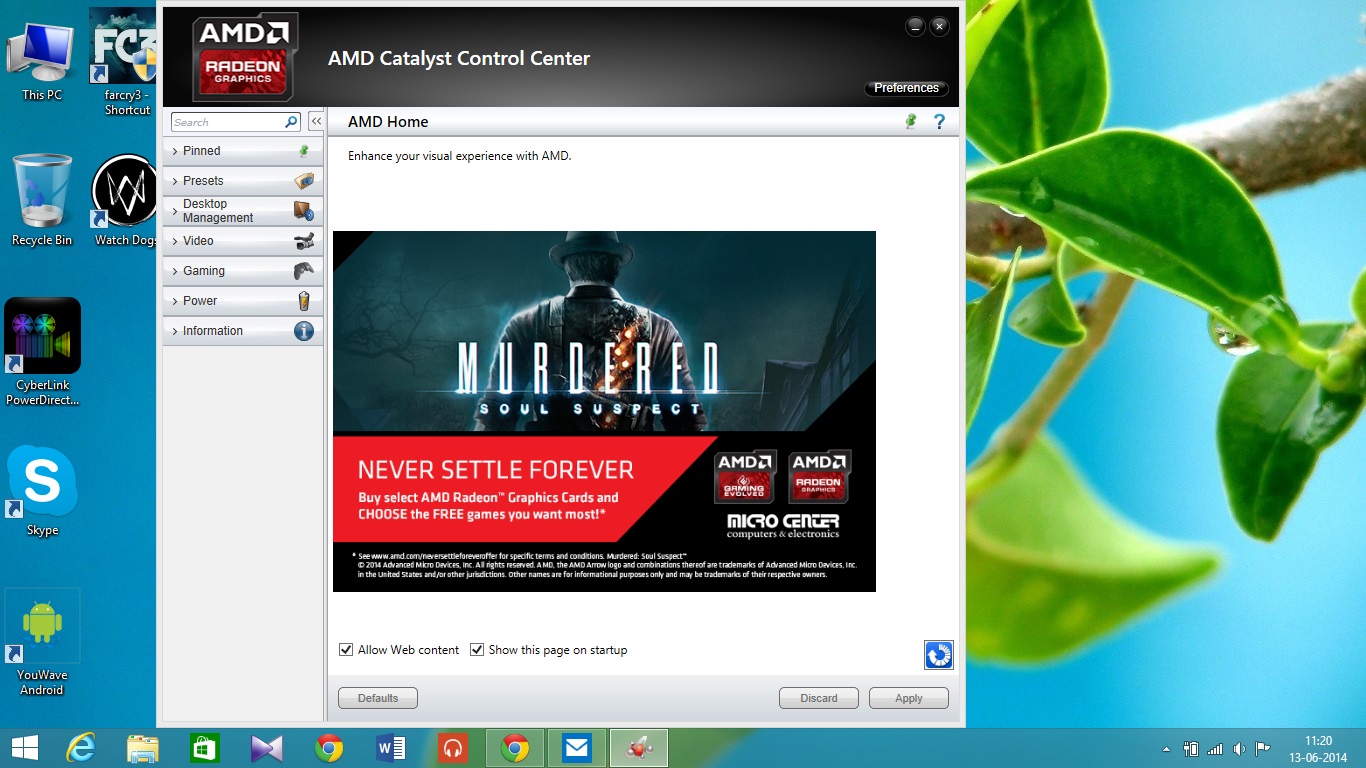Expand the Presets section arrow
This screenshot has height=768, width=1366.
coord(175,181)
